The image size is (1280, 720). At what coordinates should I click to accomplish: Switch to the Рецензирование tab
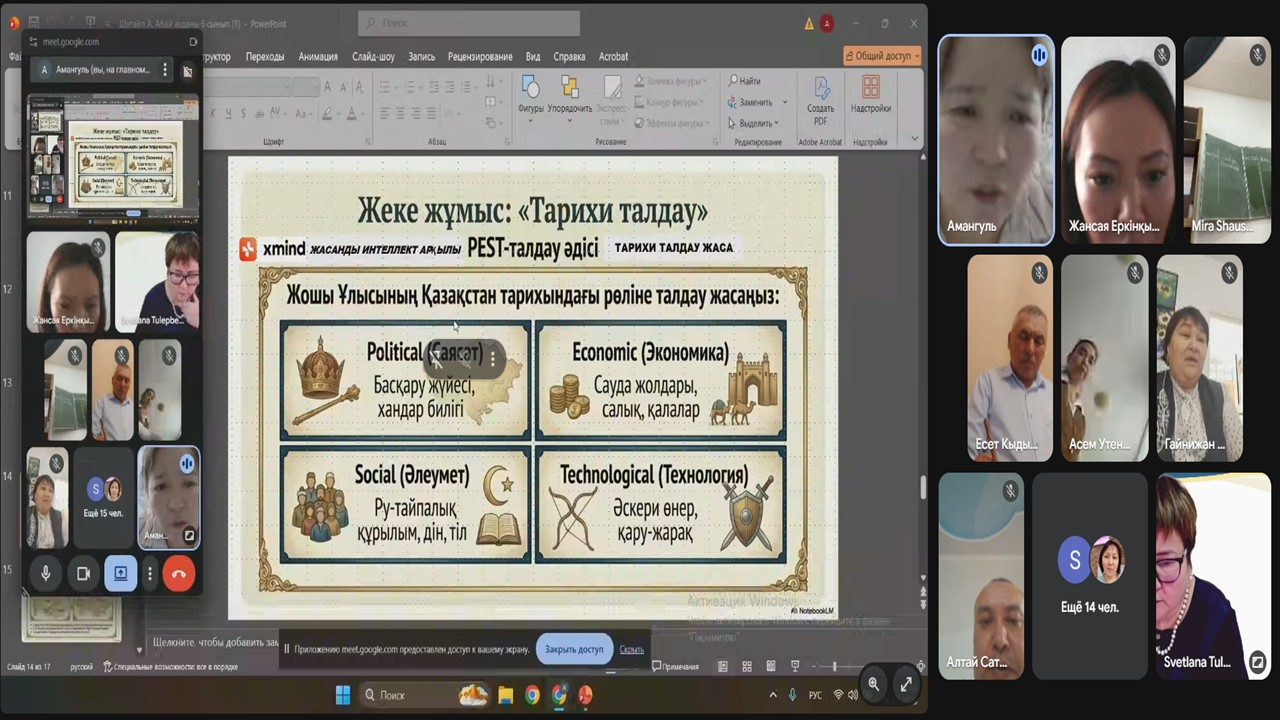point(481,57)
